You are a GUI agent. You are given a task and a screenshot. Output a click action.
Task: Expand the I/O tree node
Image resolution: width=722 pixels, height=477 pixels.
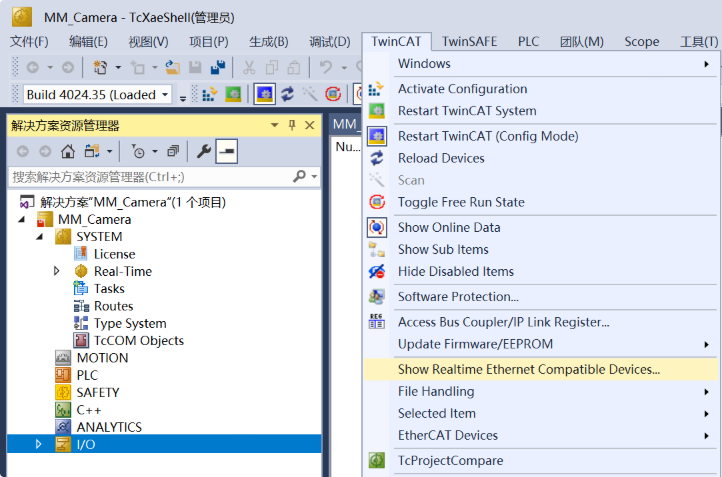(39, 444)
